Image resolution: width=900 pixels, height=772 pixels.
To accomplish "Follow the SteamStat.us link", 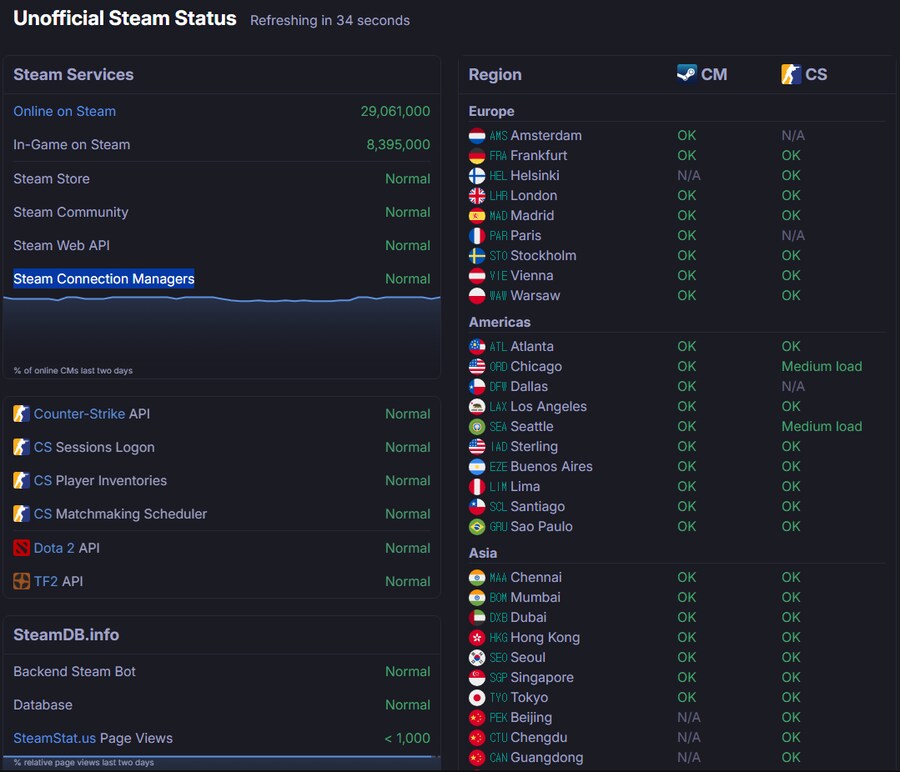I will pyautogui.click(x=54, y=738).
